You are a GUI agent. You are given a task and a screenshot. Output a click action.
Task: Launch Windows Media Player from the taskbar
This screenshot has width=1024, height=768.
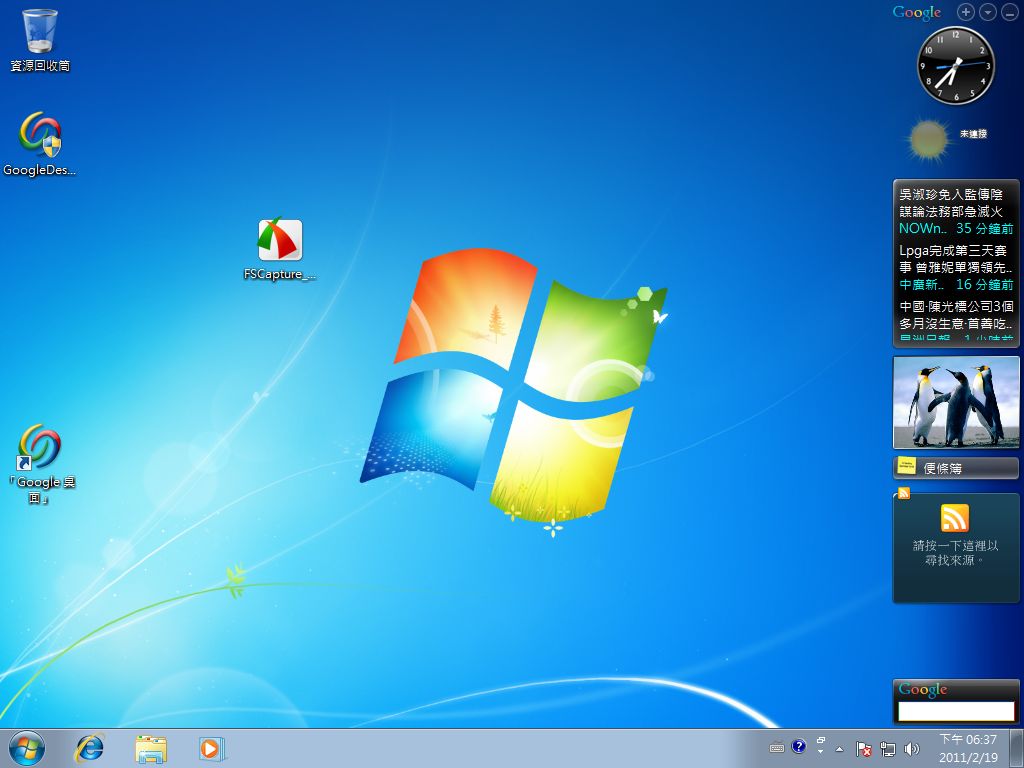[212, 749]
